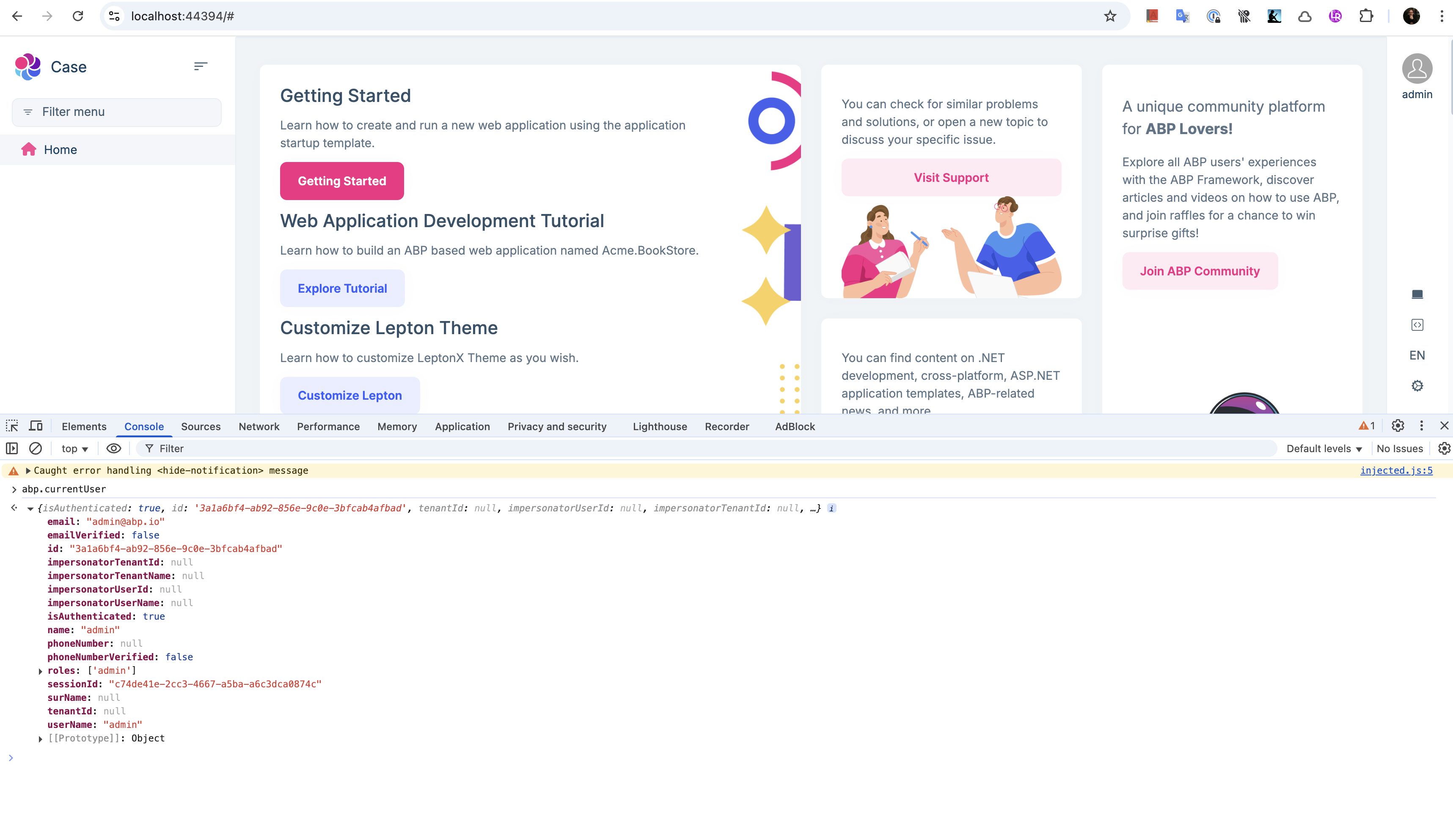Open DevTools settings gear icon
This screenshot has width=1453, height=840.
[1398, 426]
